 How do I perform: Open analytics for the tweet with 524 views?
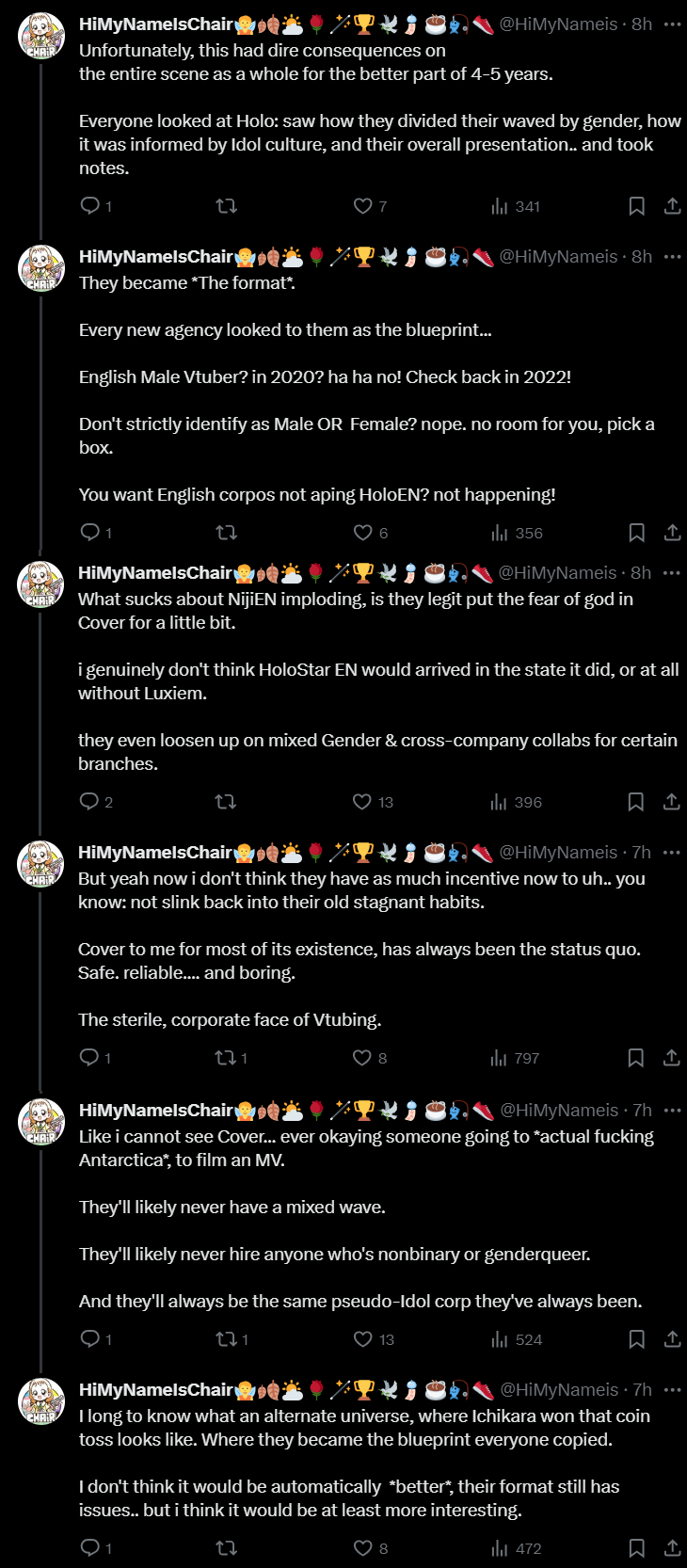tap(516, 1339)
